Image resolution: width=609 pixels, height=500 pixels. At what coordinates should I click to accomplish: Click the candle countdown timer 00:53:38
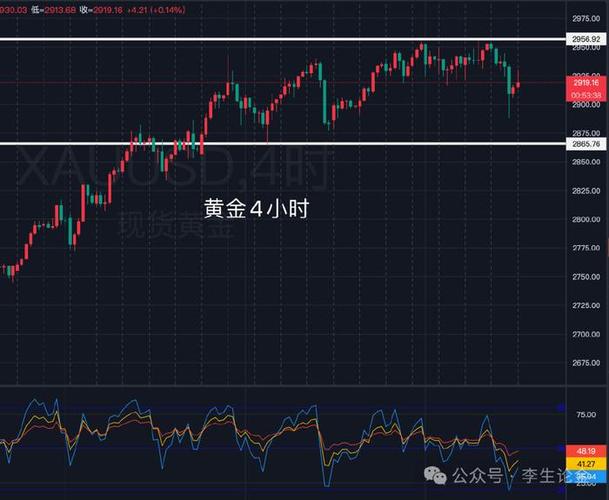[x=586, y=95]
